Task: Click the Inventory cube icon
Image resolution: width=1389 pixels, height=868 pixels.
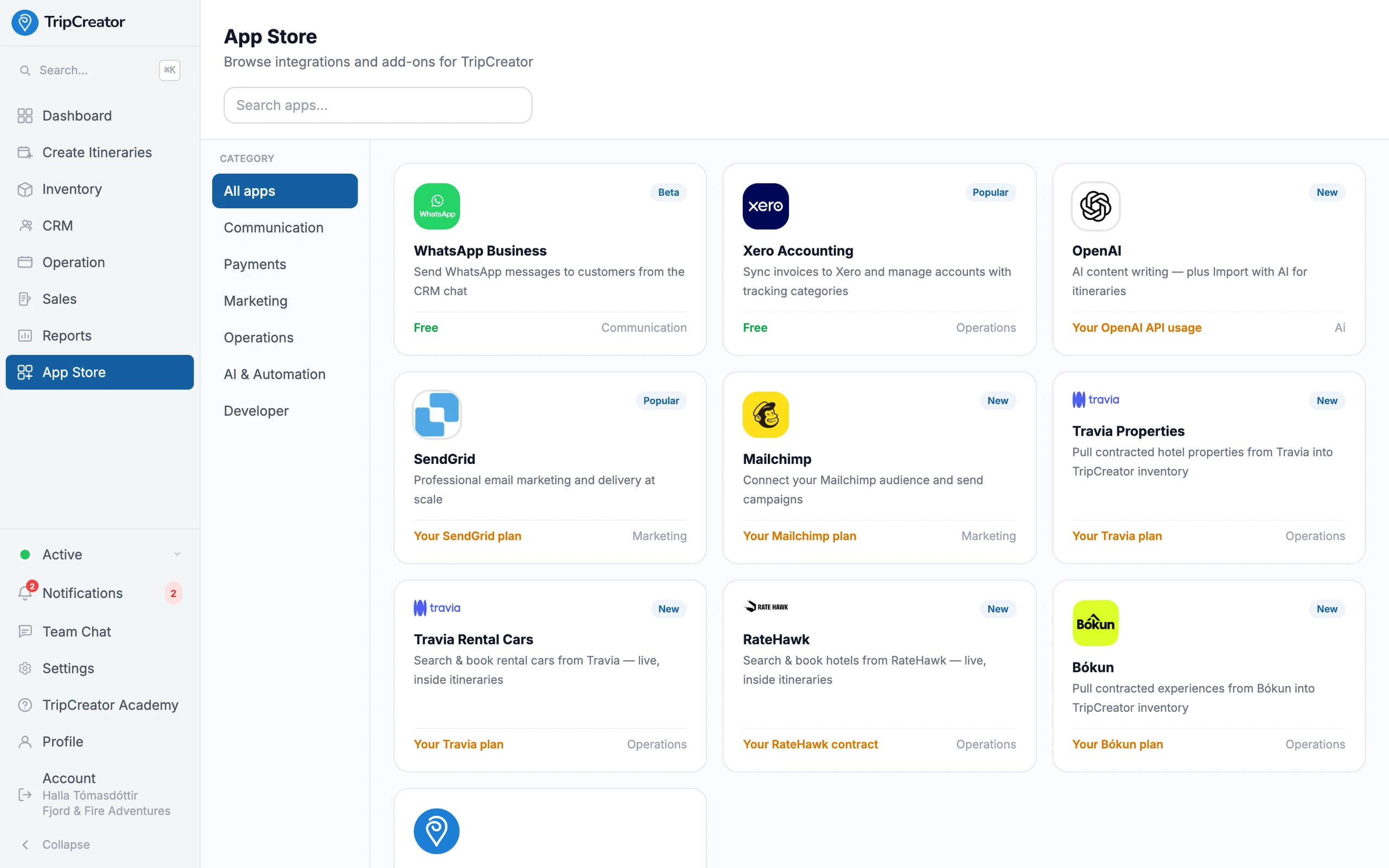Action: (x=24, y=189)
